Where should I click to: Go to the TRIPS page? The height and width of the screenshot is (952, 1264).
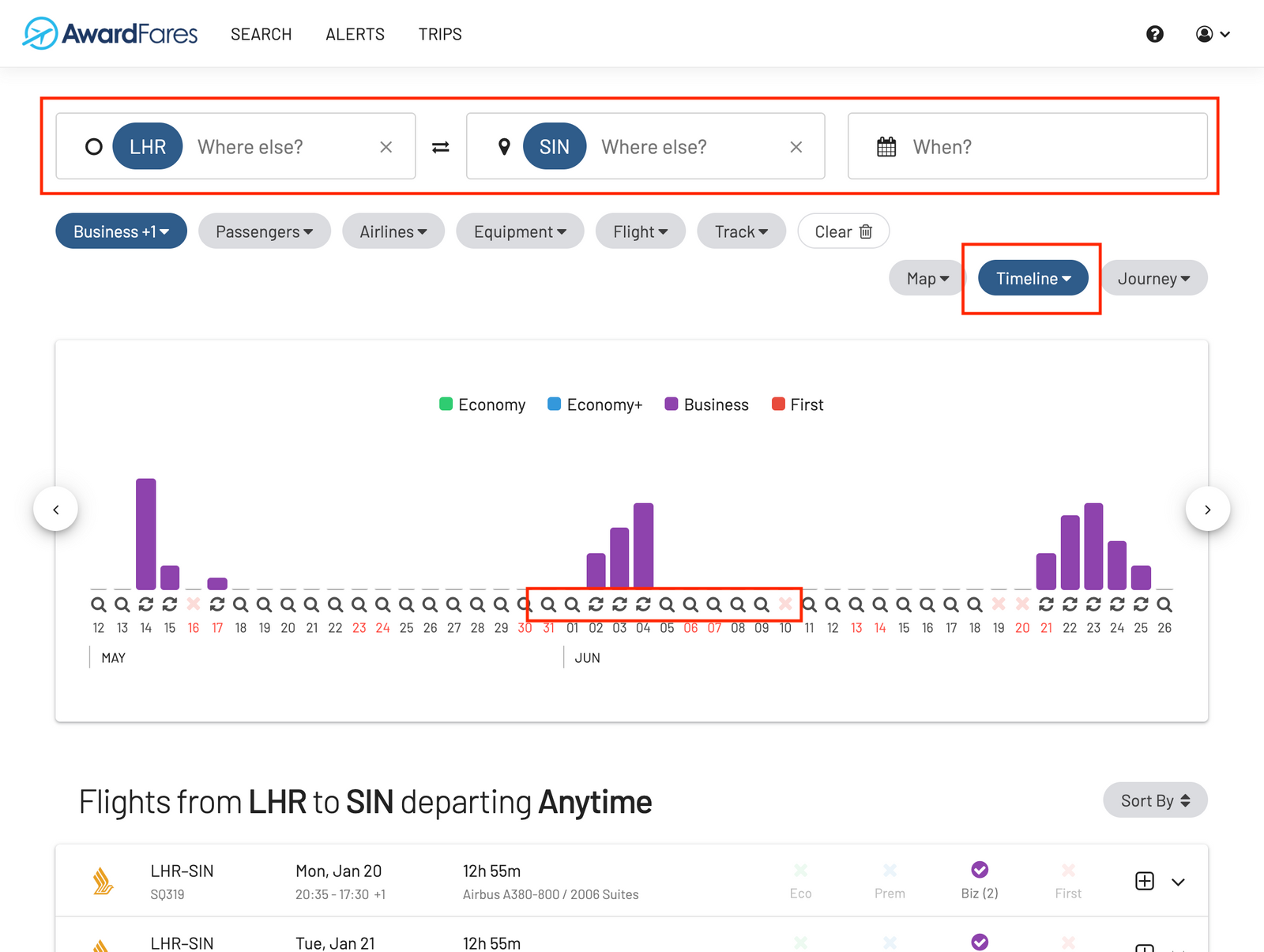click(x=440, y=34)
